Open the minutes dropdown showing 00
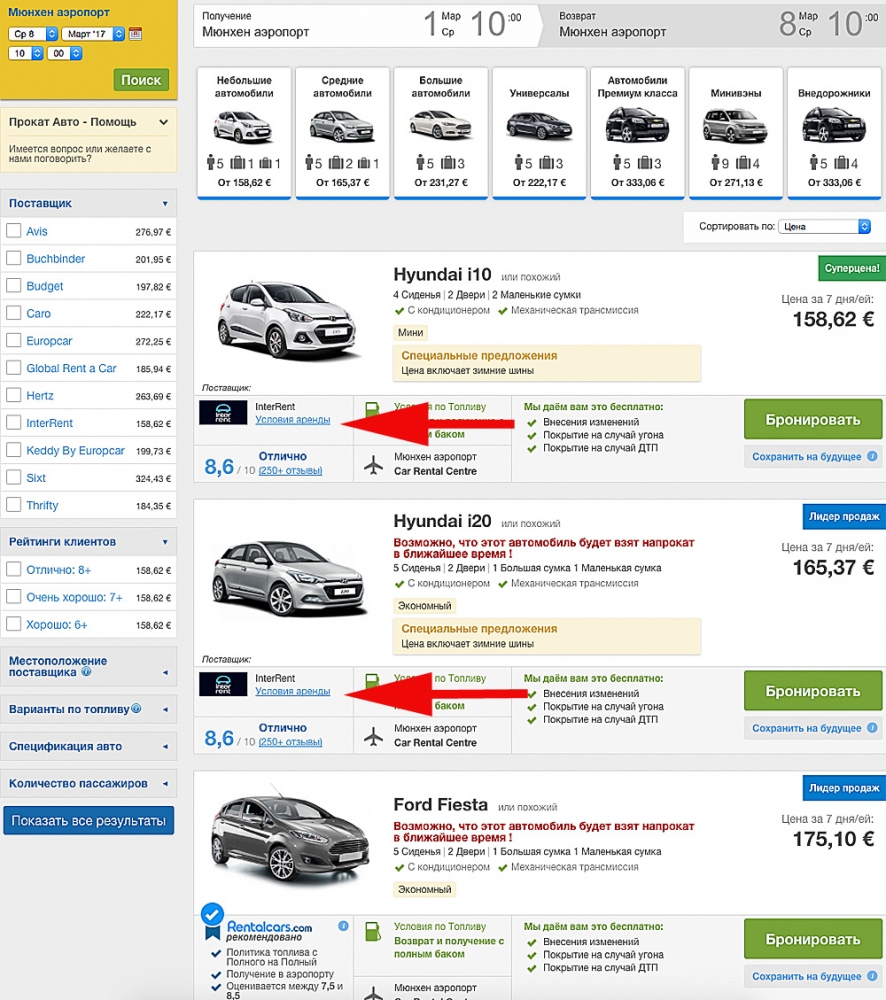The height and width of the screenshot is (1000, 886). coord(65,54)
